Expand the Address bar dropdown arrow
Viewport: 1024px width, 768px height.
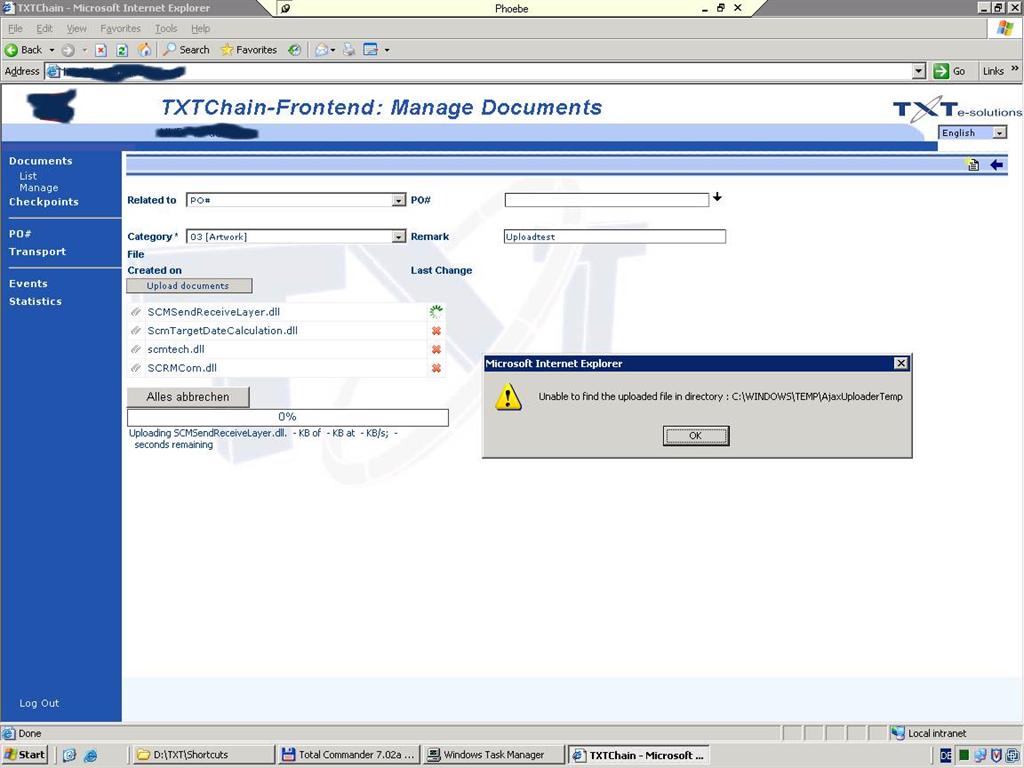918,71
